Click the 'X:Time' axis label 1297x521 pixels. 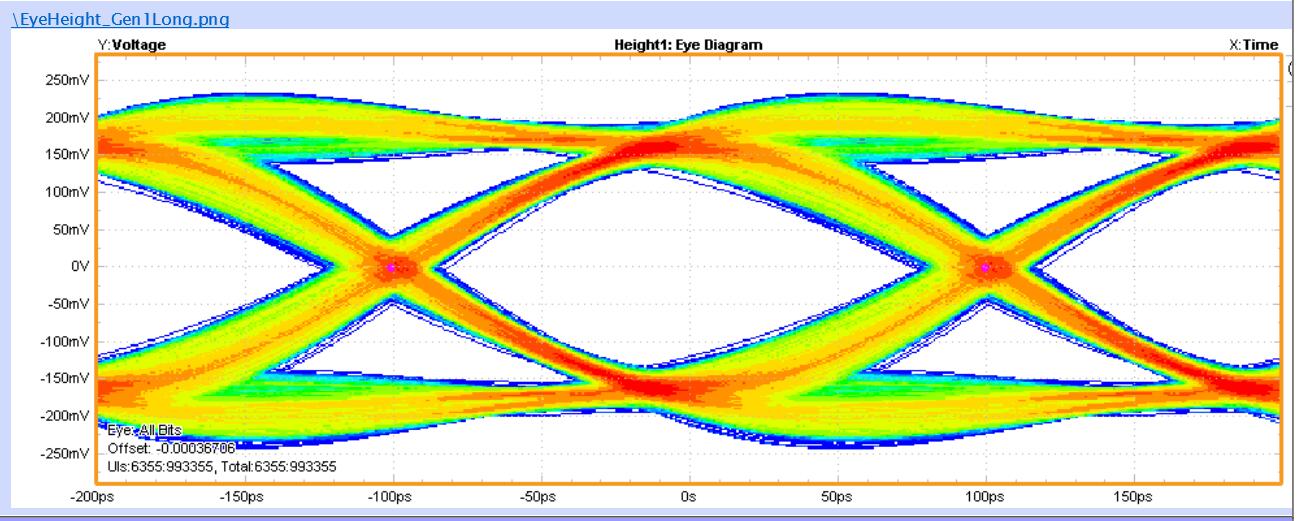(x=1253, y=45)
